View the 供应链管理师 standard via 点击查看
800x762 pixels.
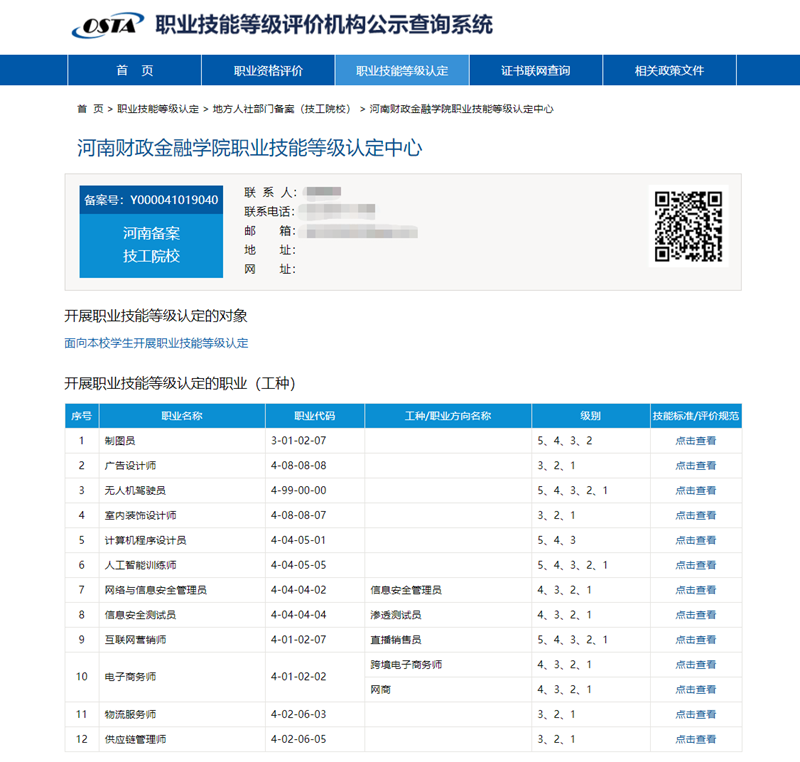(x=695, y=740)
